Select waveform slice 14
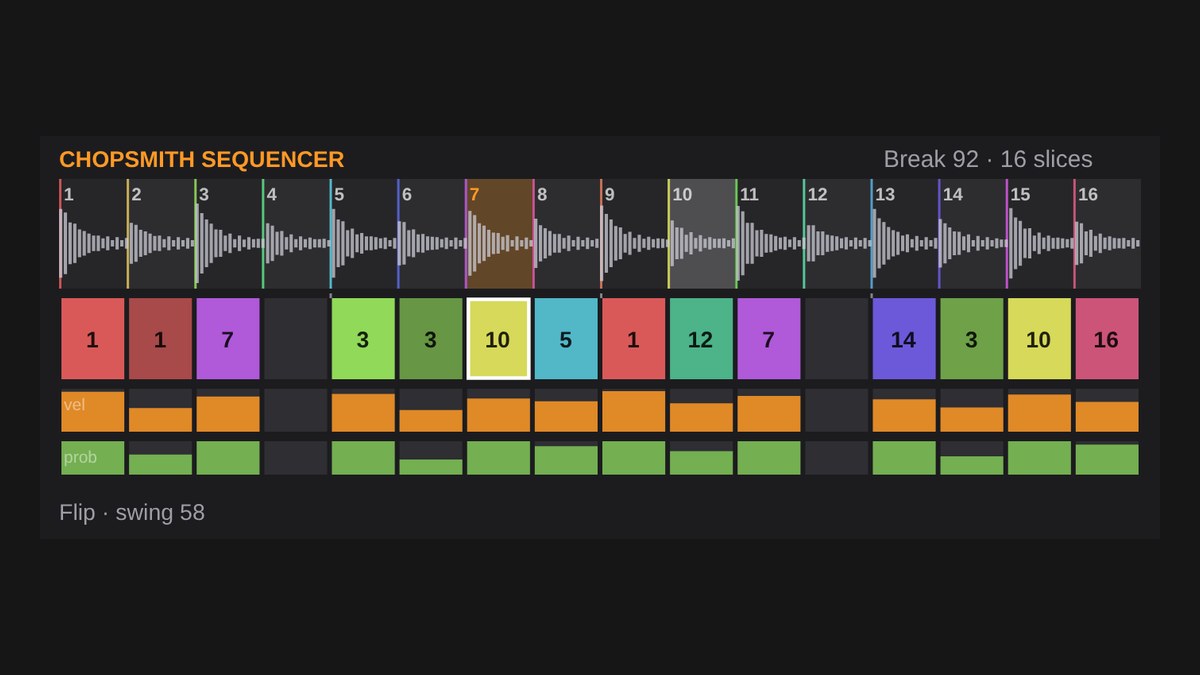The width and height of the screenshot is (1200, 675). 973,234
